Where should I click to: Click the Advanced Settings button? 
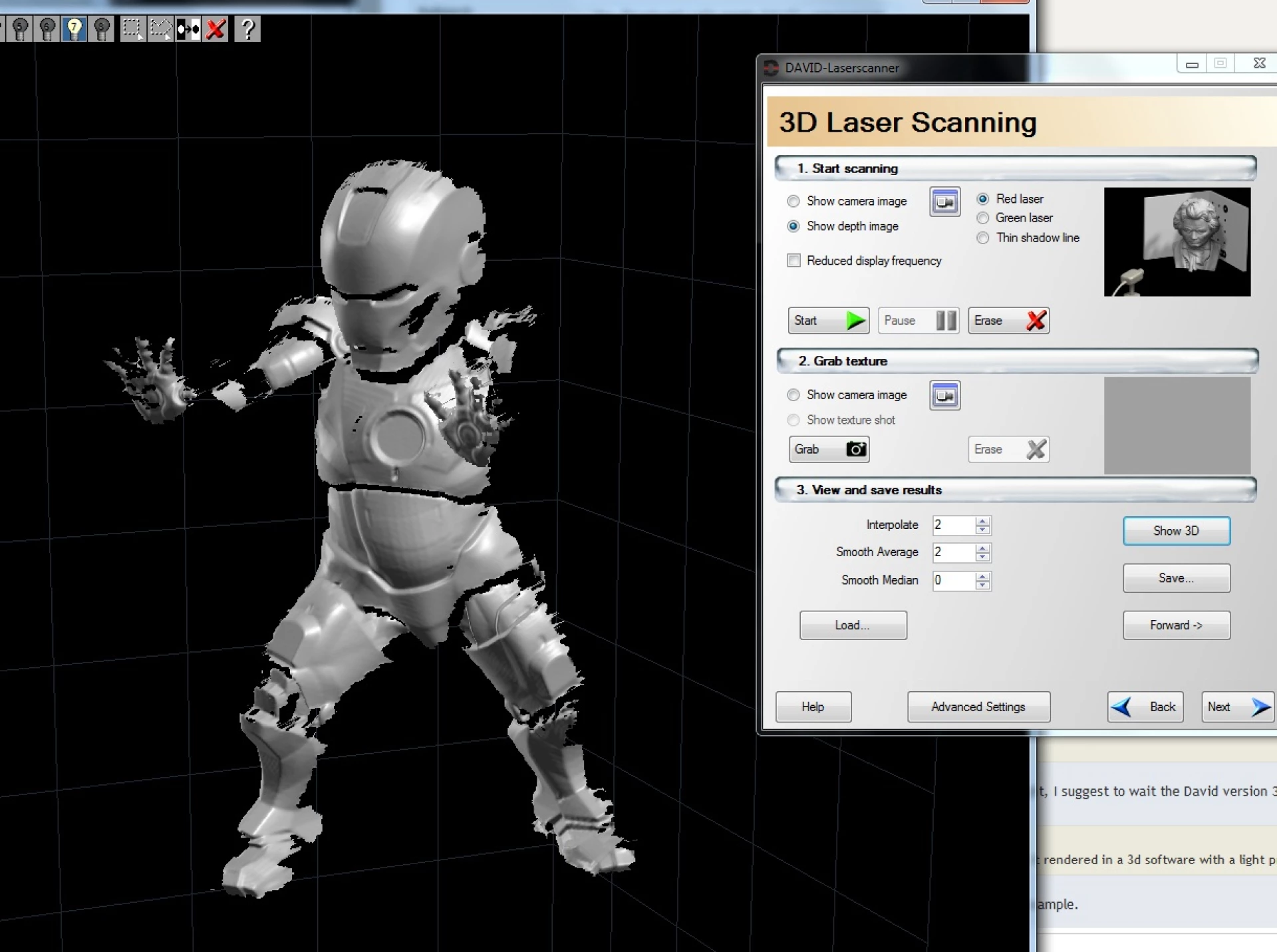pos(978,707)
